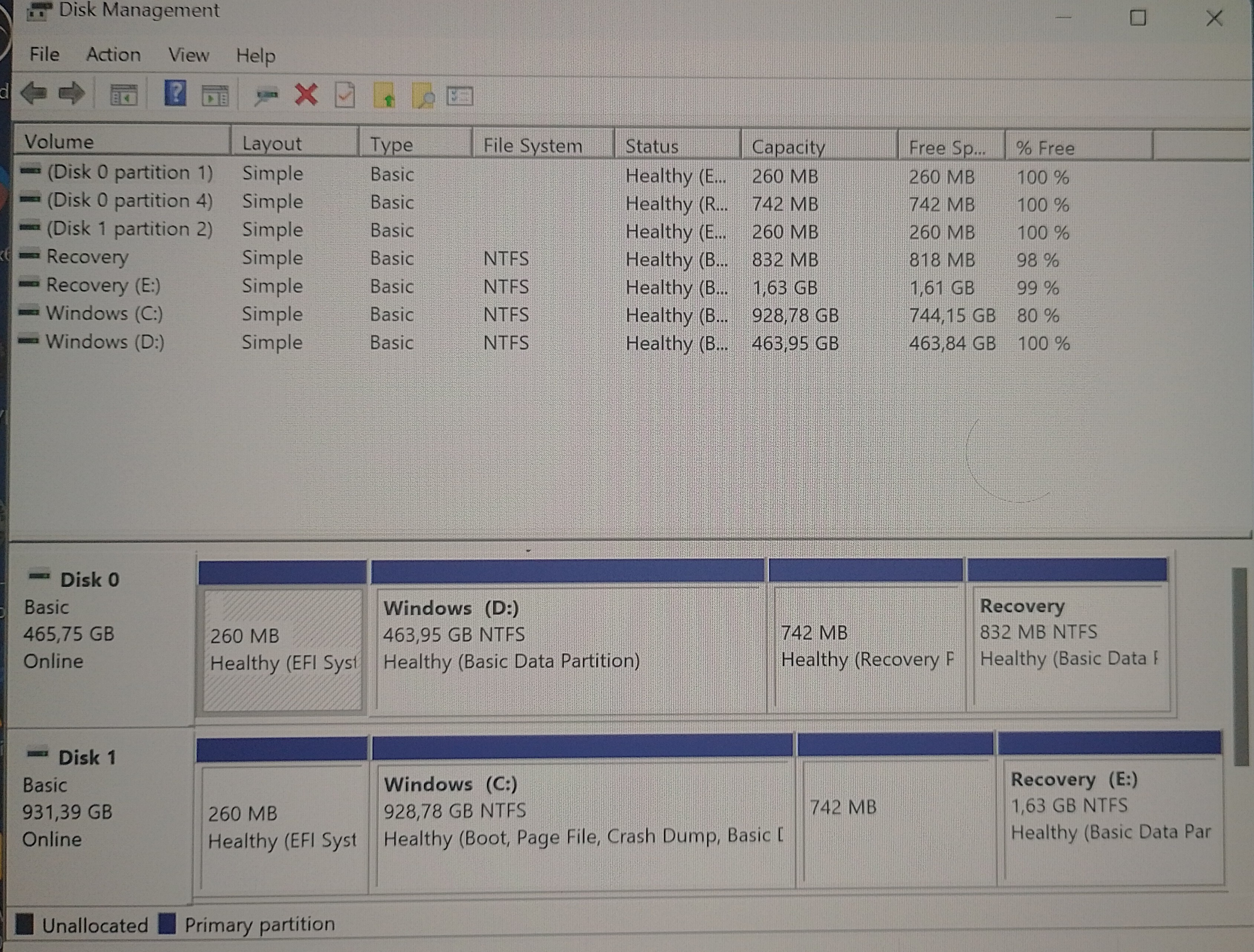This screenshot has width=1254, height=952.
Task: Open the Action menu
Action: point(113,55)
